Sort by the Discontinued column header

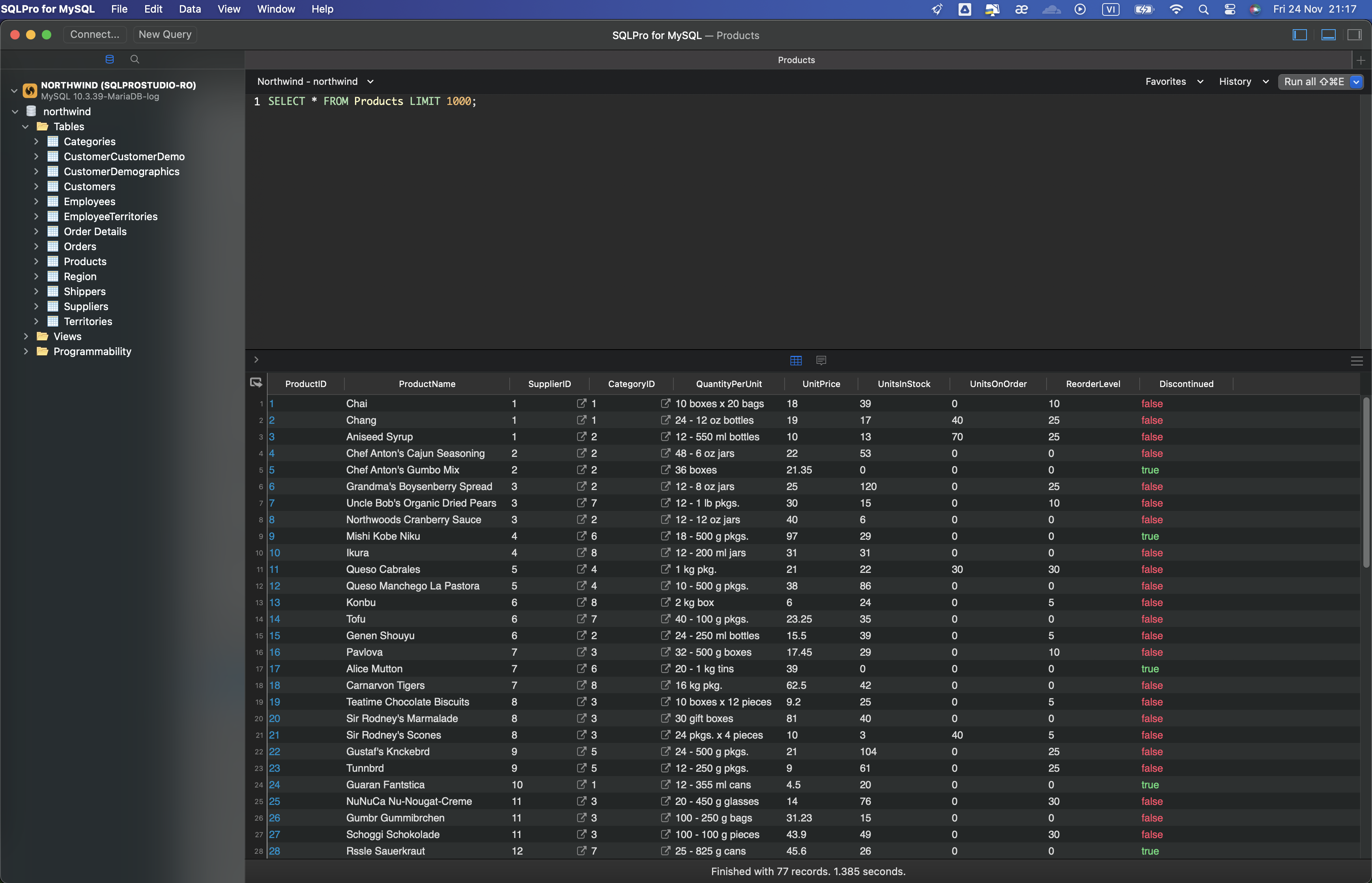point(1186,384)
